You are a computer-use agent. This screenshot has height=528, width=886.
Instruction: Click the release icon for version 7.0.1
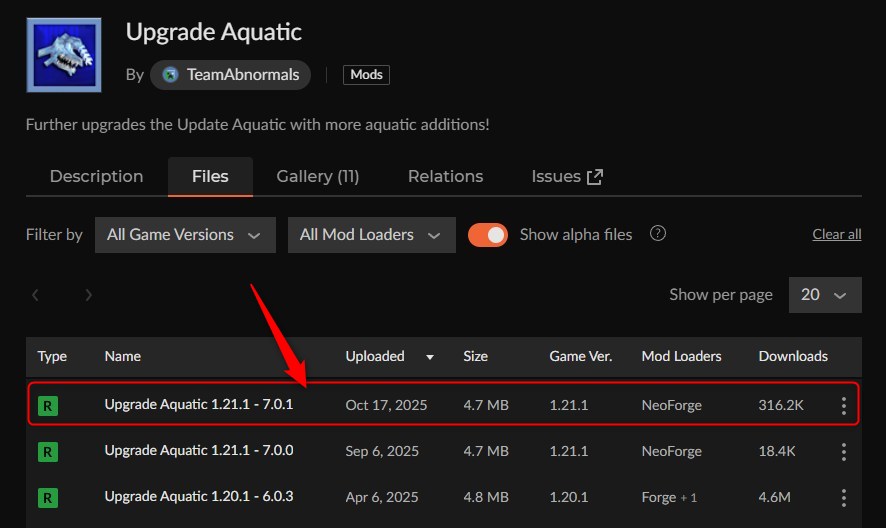tap(48, 405)
